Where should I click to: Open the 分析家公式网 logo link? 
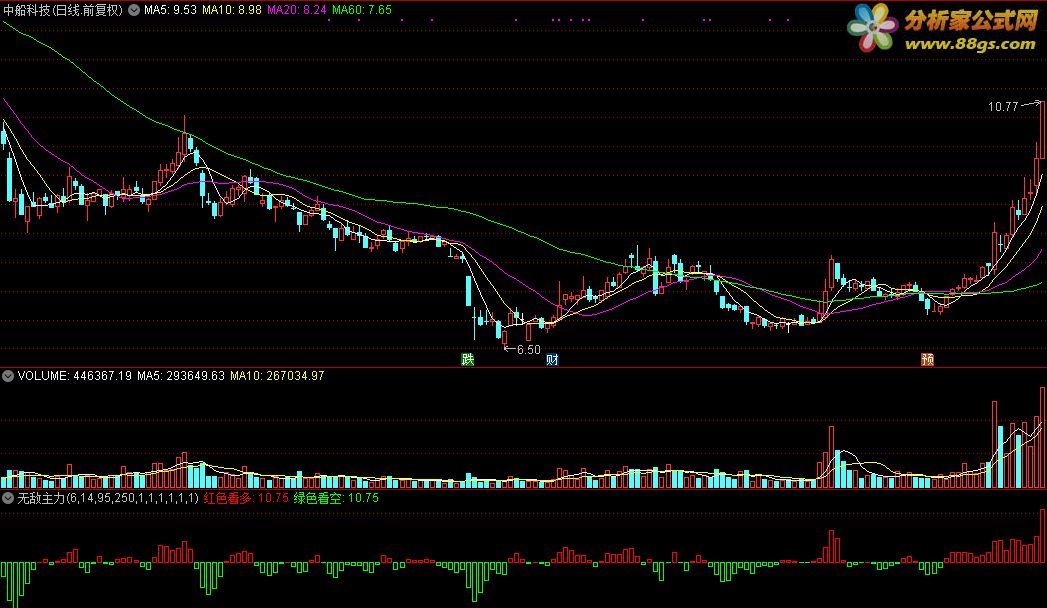click(970, 20)
